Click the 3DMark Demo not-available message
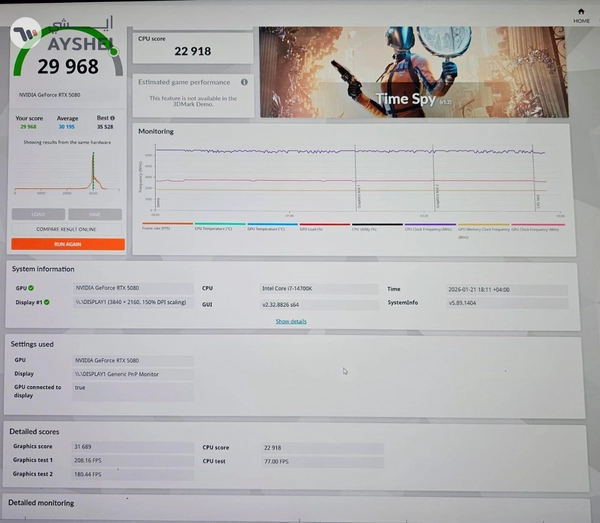 tap(193, 101)
